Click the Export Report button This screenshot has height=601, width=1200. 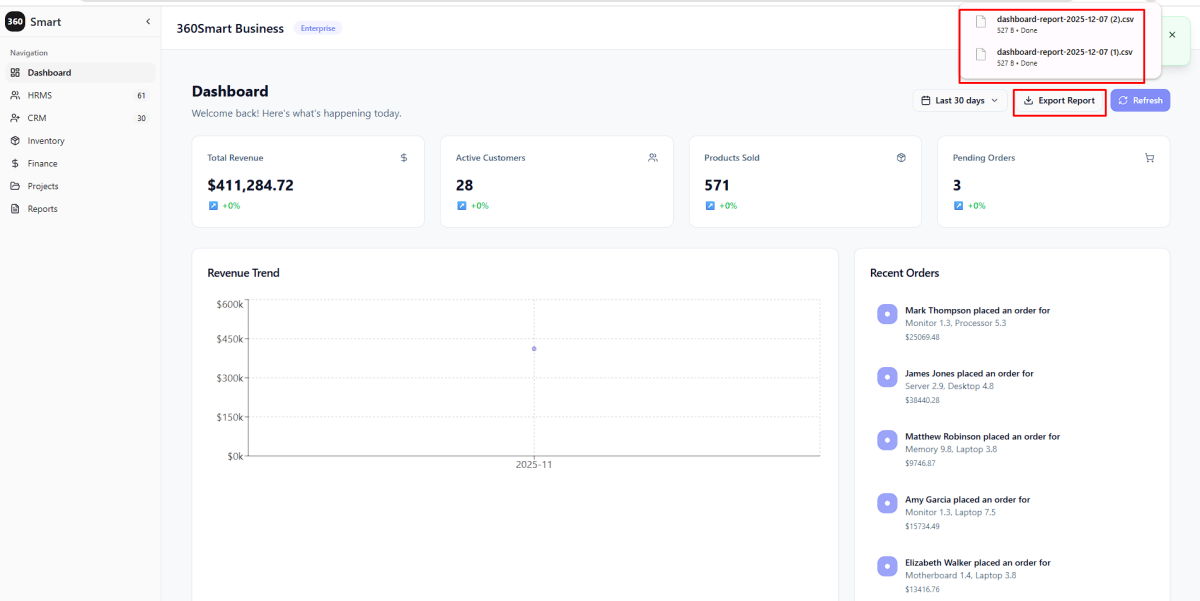[x=1059, y=101]
